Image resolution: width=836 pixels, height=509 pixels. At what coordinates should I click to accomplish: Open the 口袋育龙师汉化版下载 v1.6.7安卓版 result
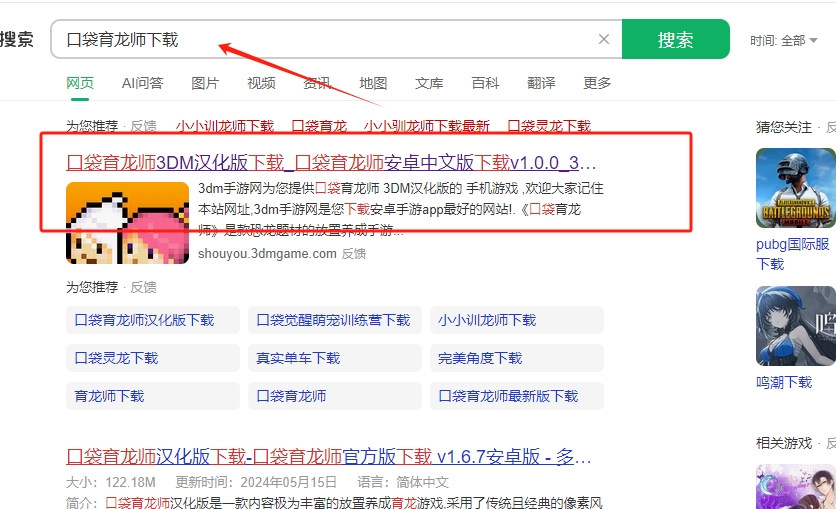(x=328, y=457)
